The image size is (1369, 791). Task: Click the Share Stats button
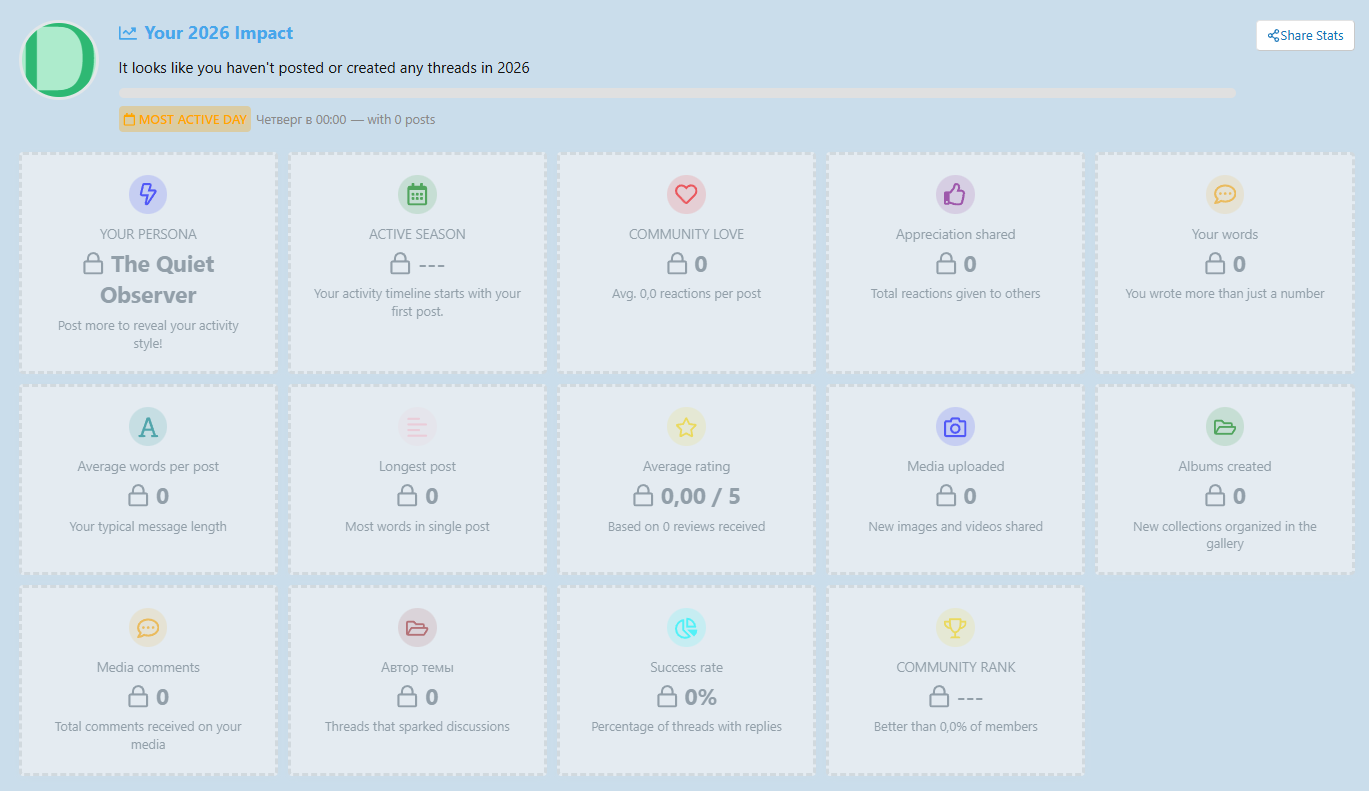(1305, 35)
